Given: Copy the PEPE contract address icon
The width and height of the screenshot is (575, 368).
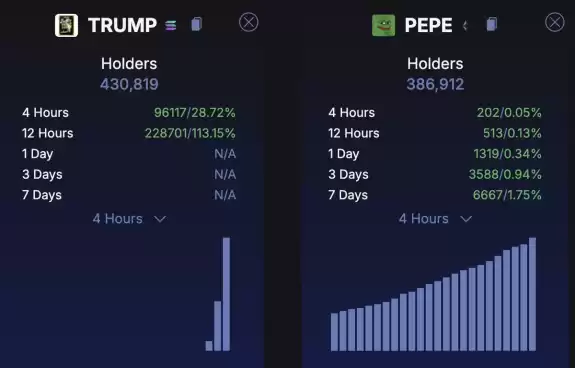Looking at the screenshot, I should click(x=492, y=25).
